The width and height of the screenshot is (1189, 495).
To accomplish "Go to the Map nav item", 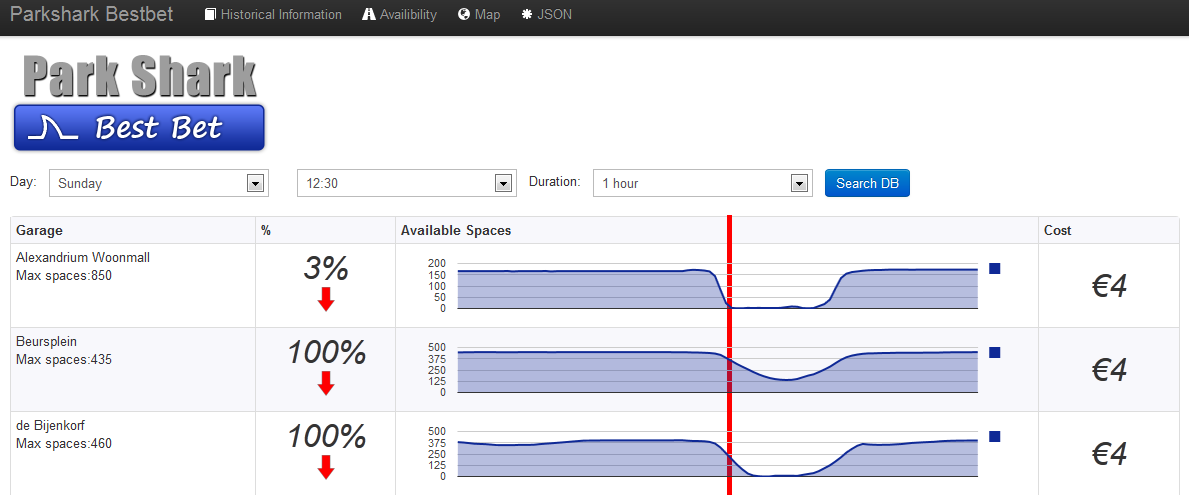I will click(479, 14).
